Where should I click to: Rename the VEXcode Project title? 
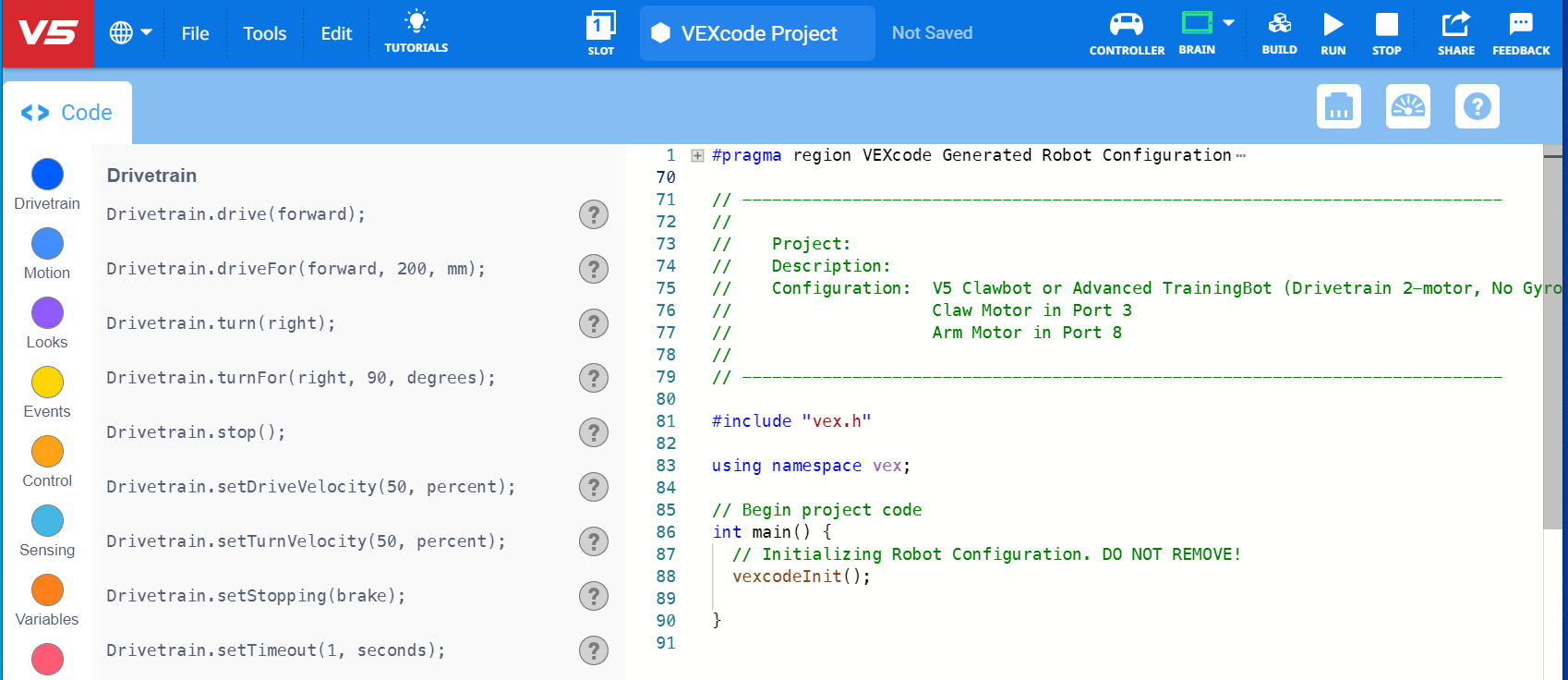click(758, 33)
